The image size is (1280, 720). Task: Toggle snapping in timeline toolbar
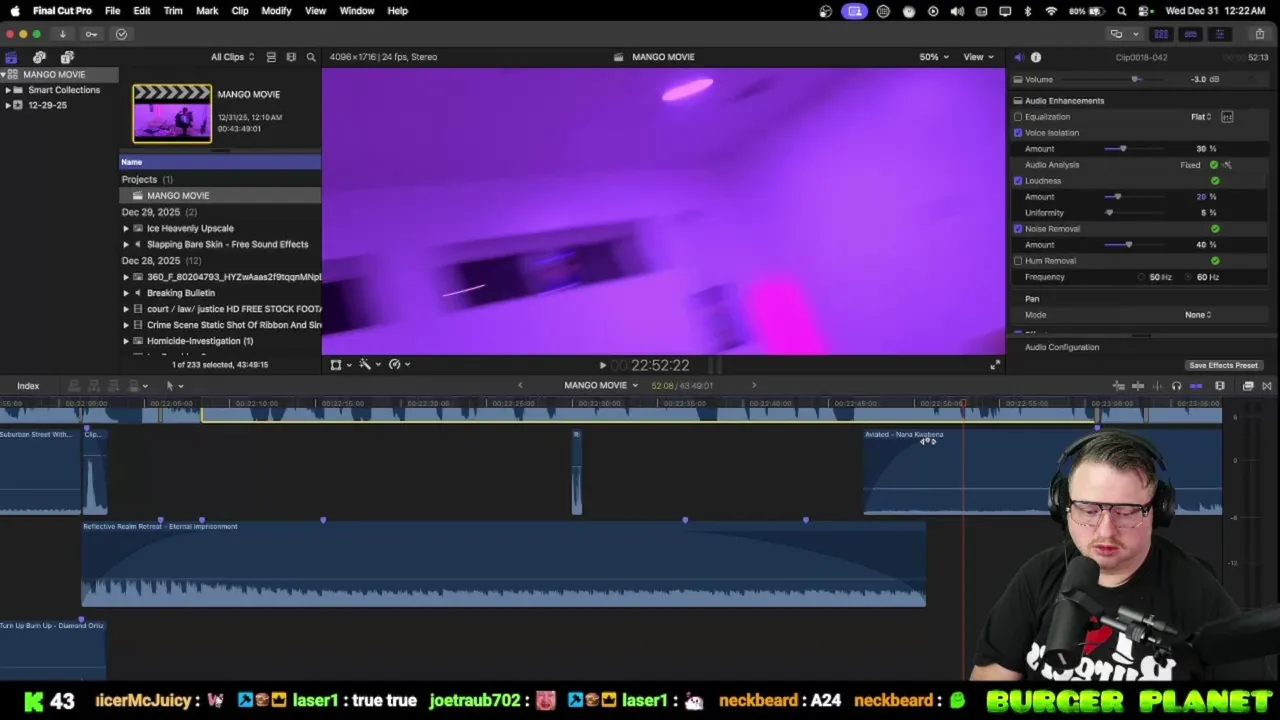(x=1196, y=386)
